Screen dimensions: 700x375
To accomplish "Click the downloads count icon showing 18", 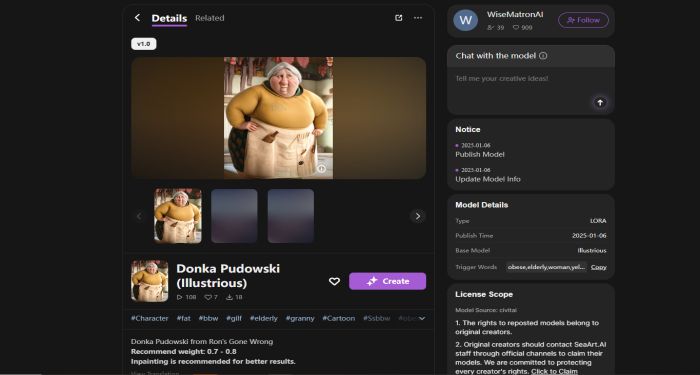I will [x=229, y=297].
